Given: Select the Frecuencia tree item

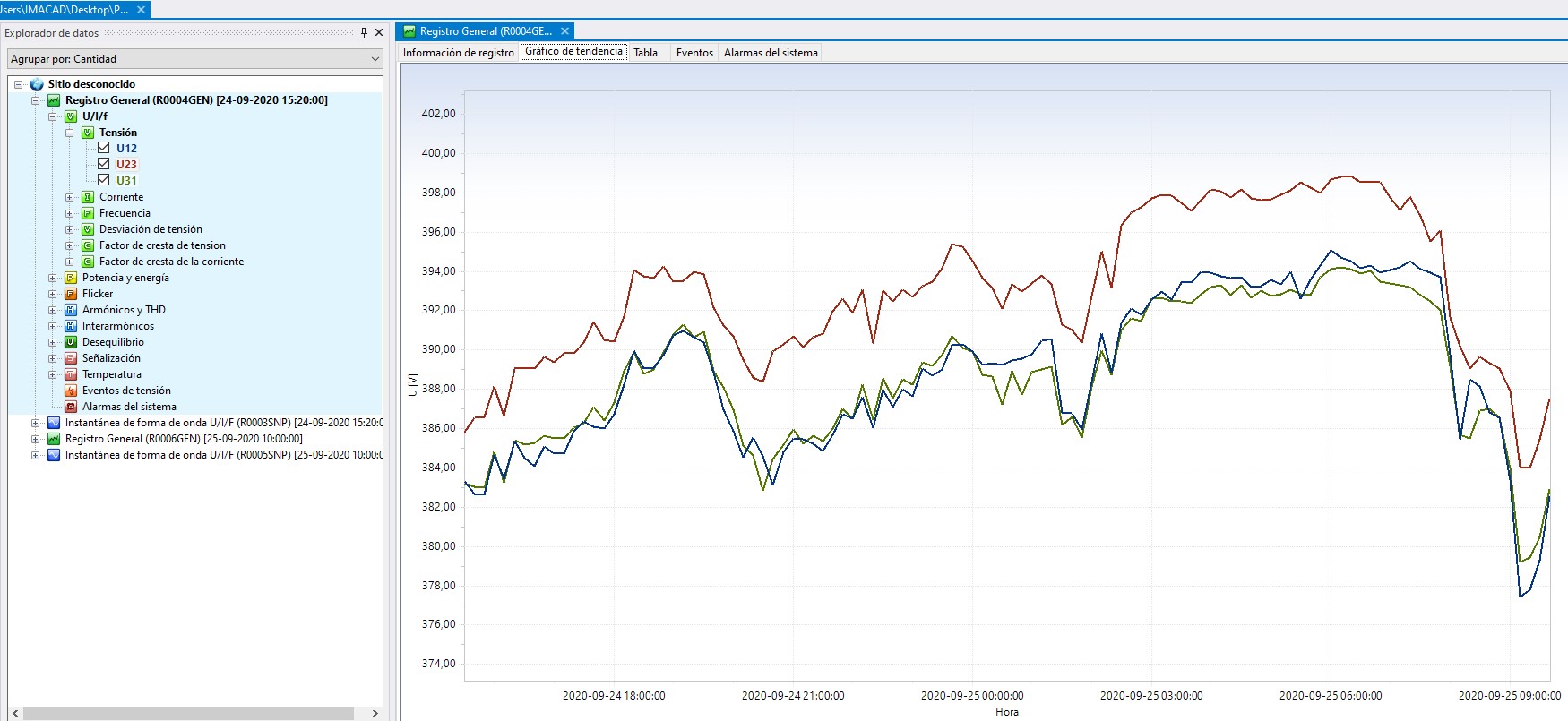Looking at the screenshot, I should [125, 213].
